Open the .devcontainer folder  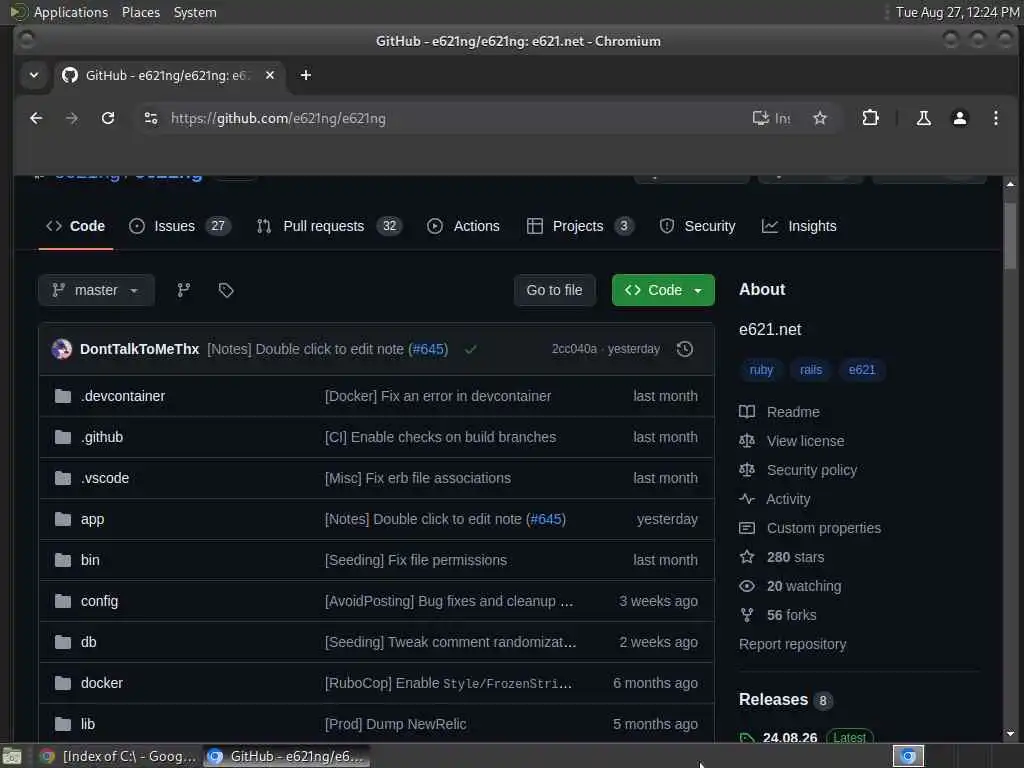click(123, 396)
